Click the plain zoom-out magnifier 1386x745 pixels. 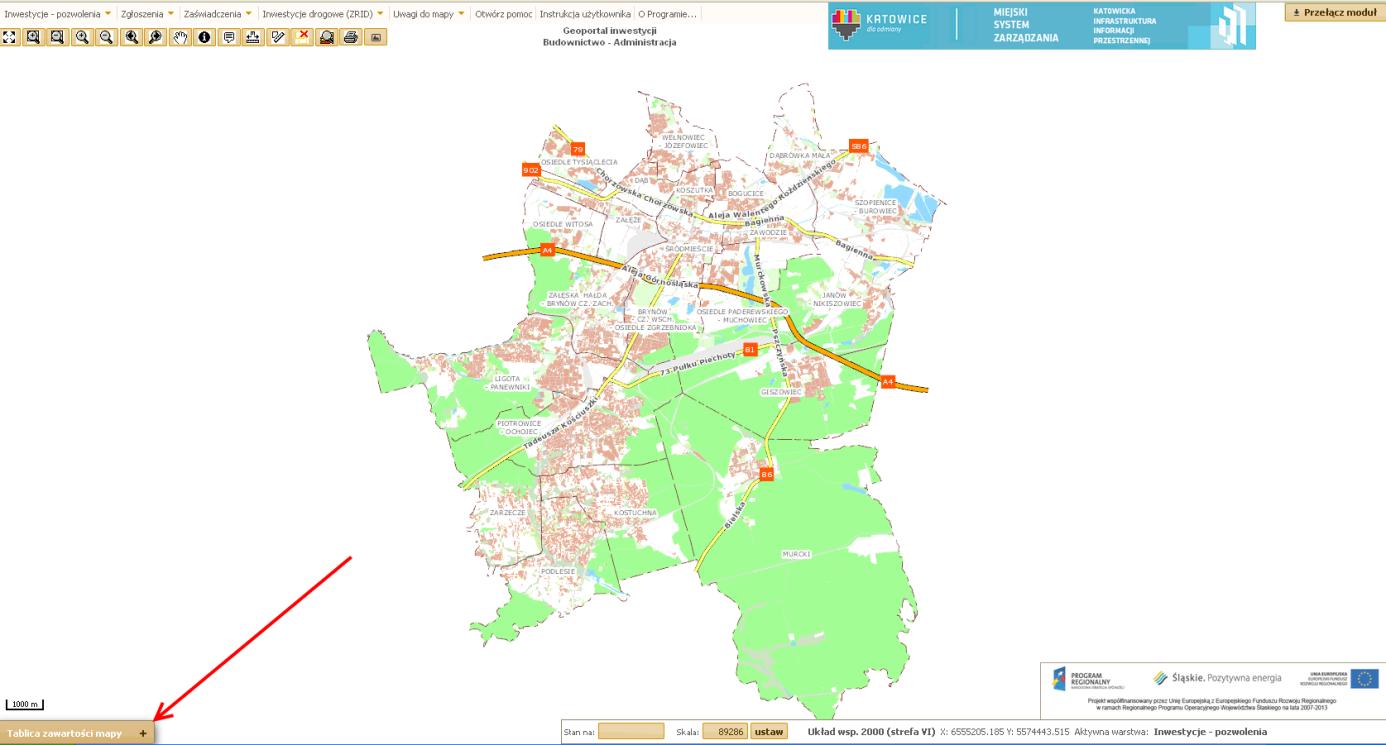coord(105,37)
